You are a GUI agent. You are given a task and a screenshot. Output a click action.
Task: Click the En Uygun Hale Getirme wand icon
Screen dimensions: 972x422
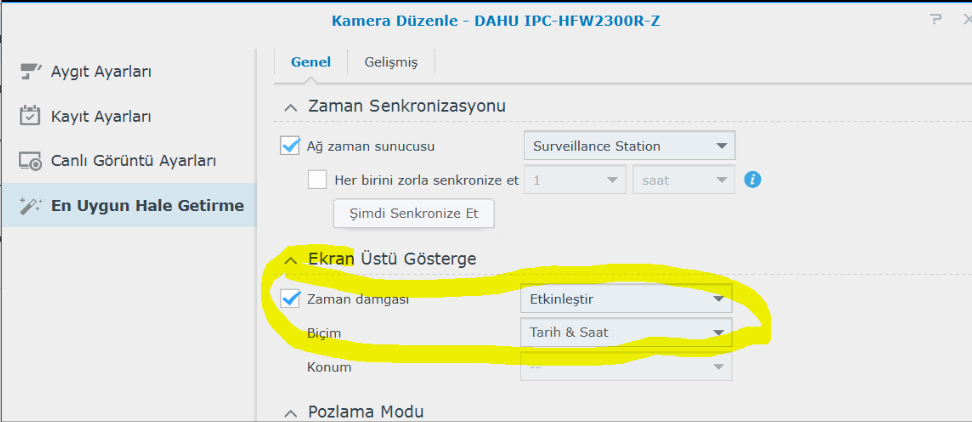(31, 205)
